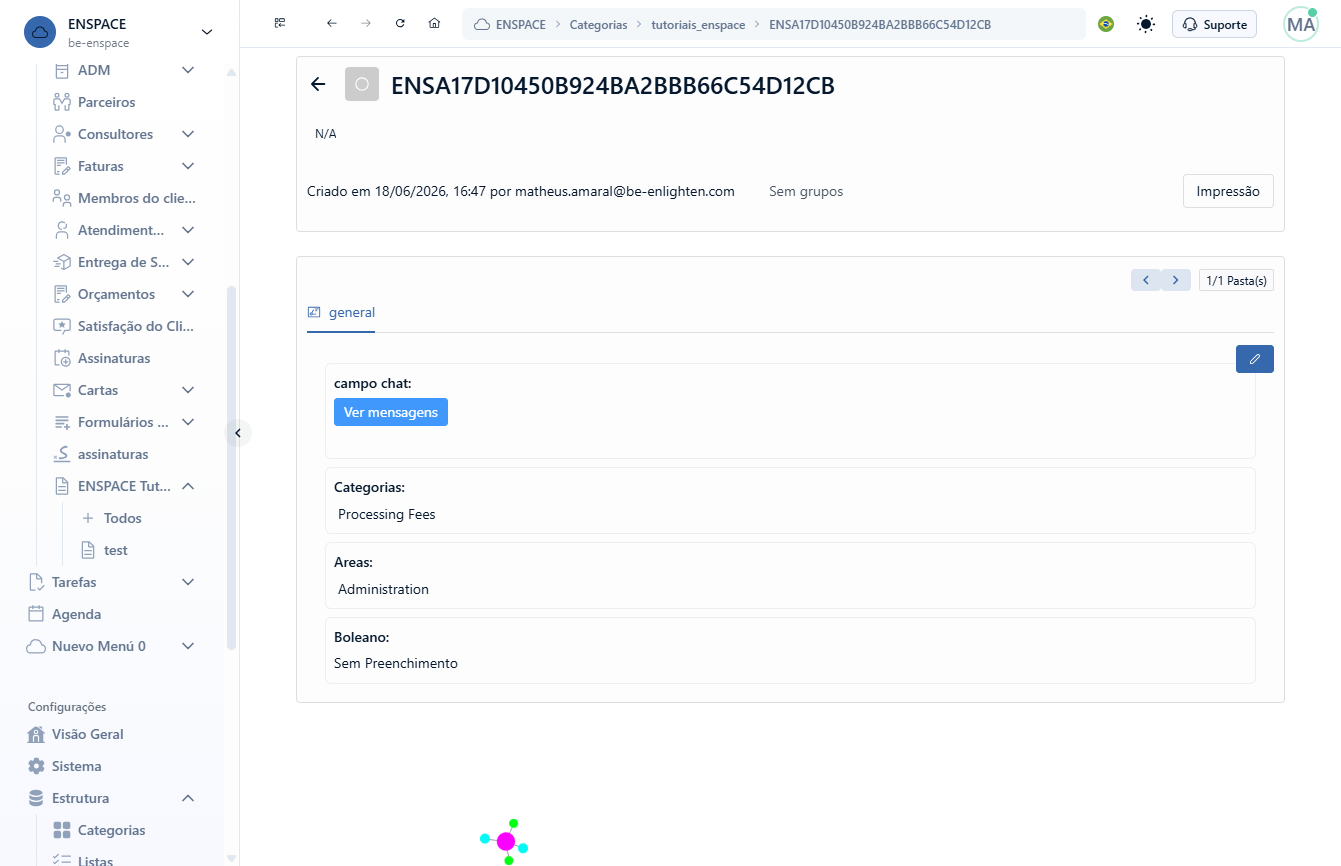Click the sidebar vertical scrollbar
This screenshot has height=866, width=1341.
coord(232,468)
